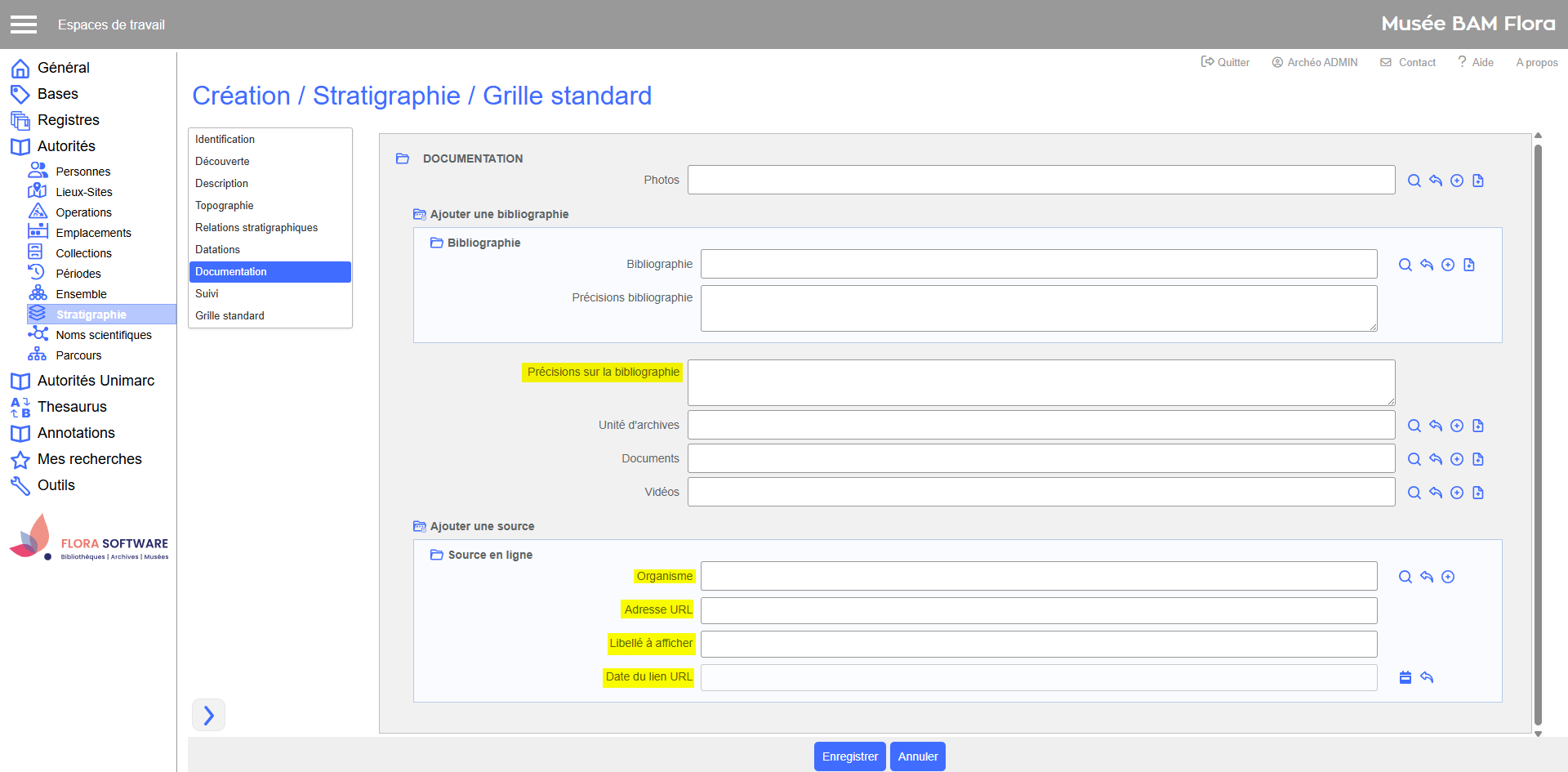
Task: Click the Quitter link in top bar
Action: [1225, 62]
